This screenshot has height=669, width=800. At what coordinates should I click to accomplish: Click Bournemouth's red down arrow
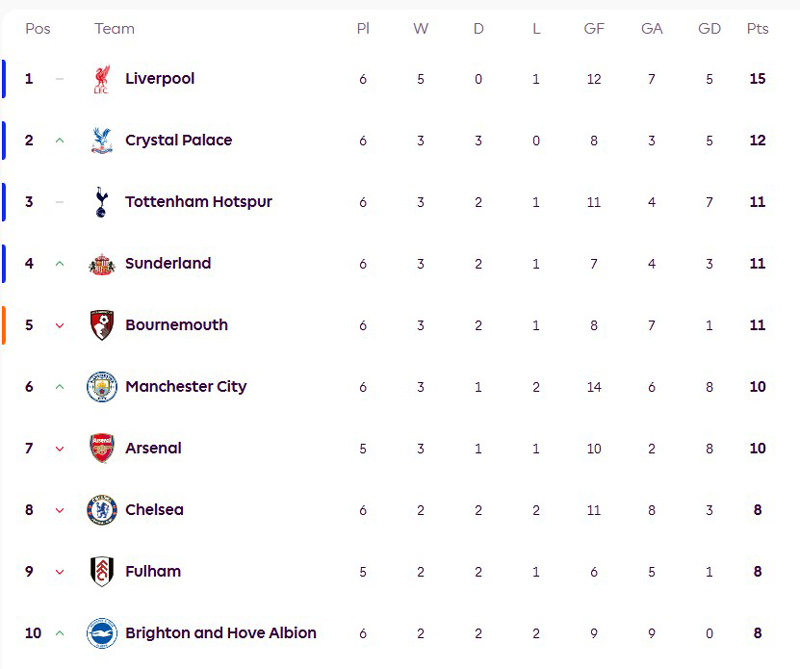59,326
